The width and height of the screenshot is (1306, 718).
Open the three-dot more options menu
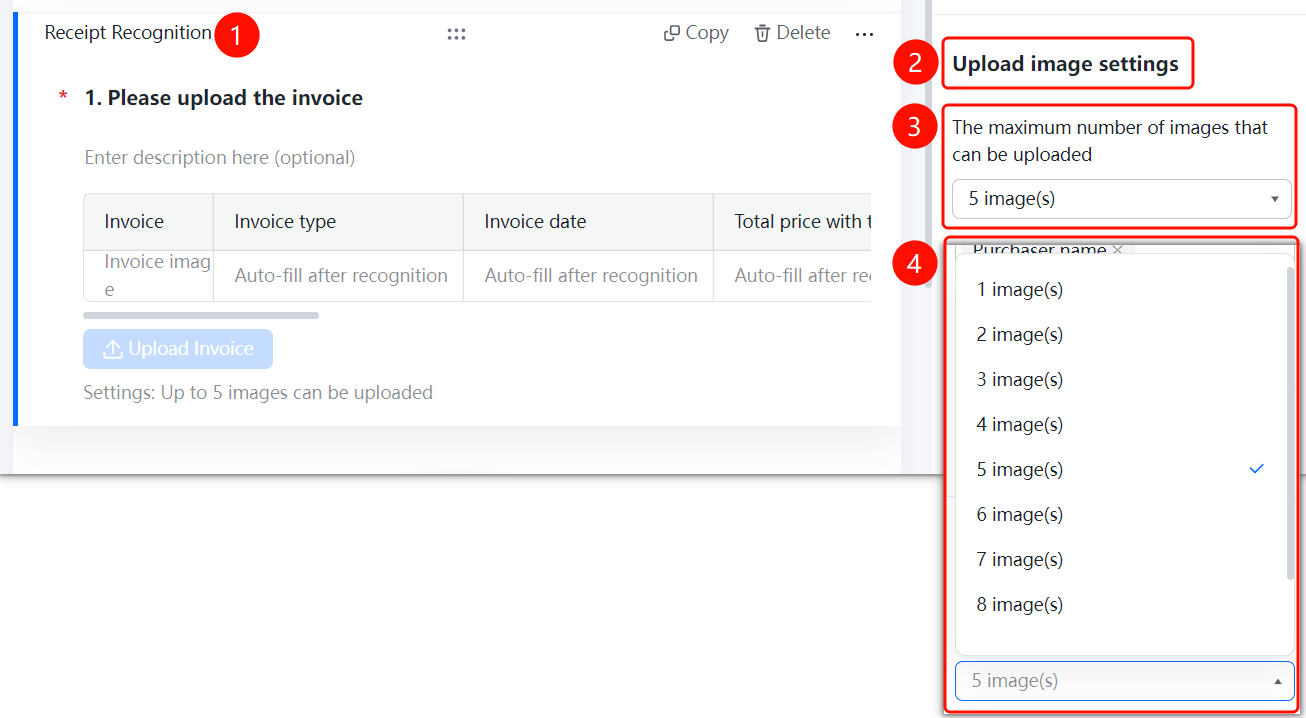click(865, 34)
